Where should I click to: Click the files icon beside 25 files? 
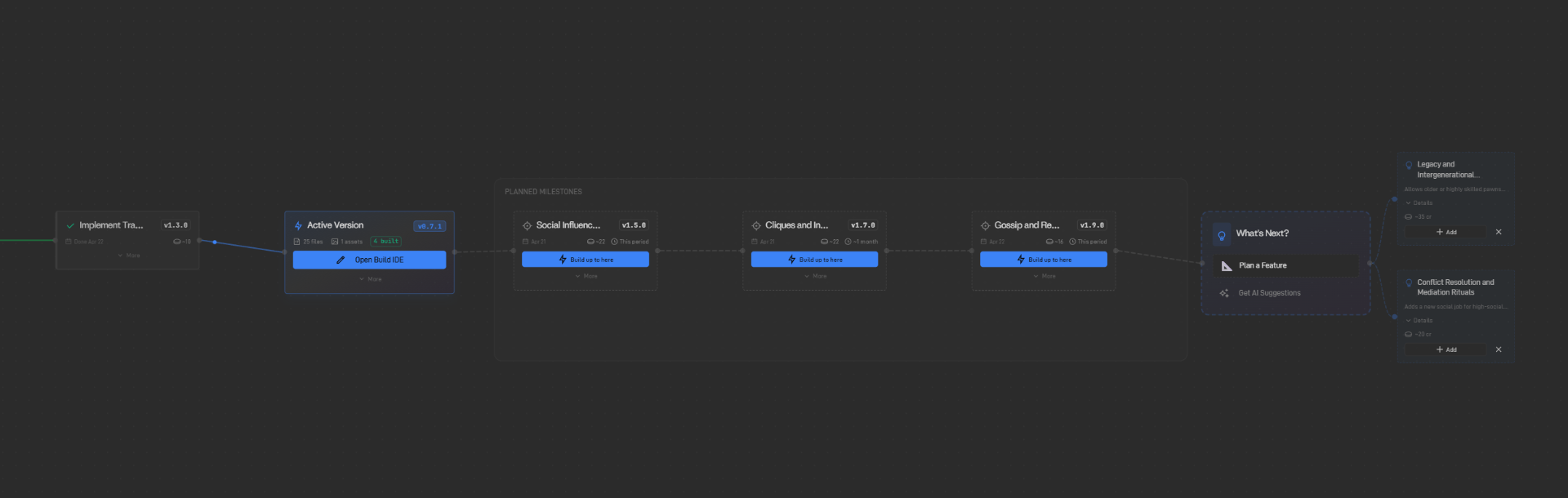pyautogui.click(x=296, y=242)
